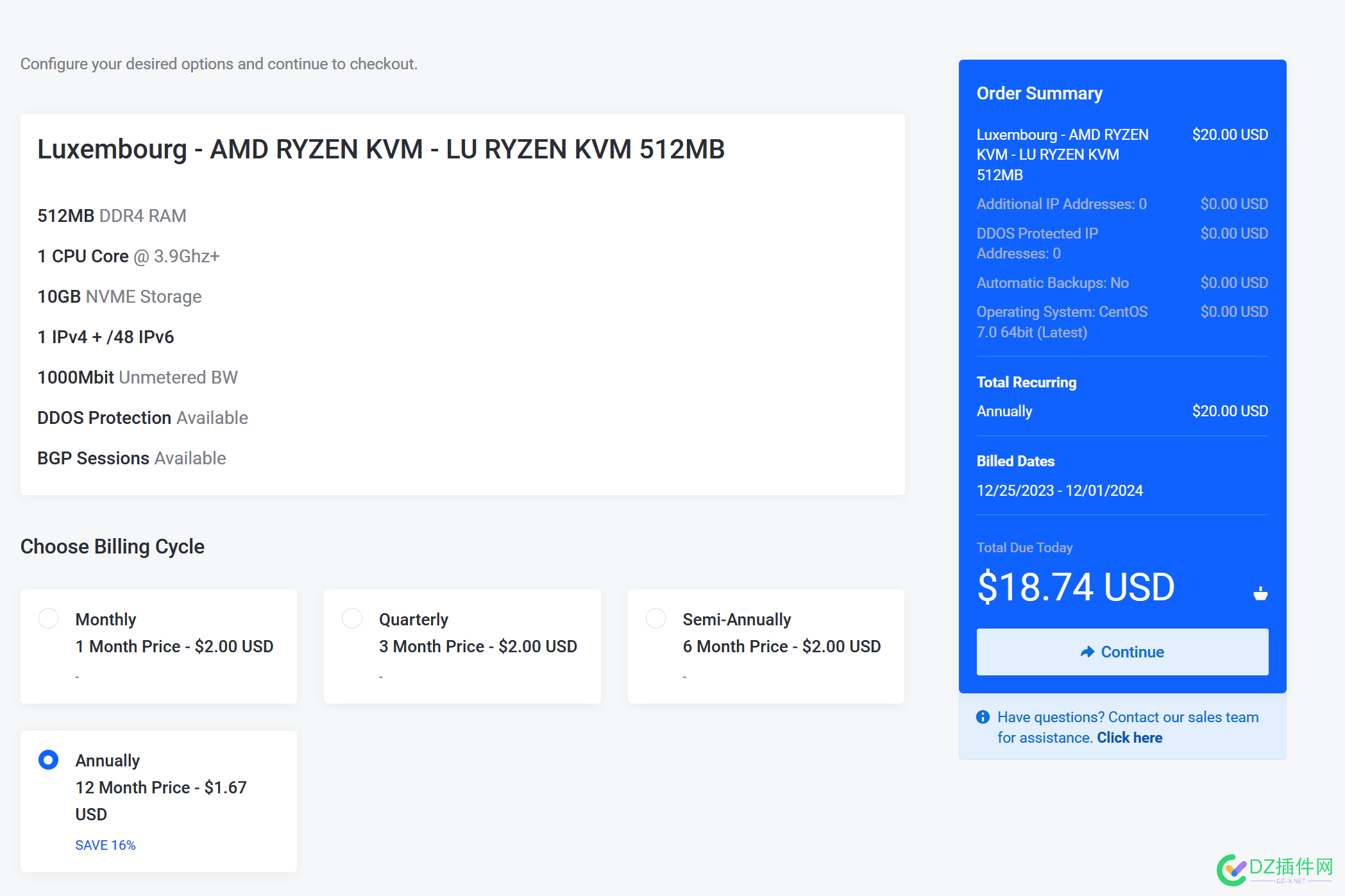Click the arrow icon on the Continue button
The width and height of the screenshot is (1345, 896).
pyautogui.click(x=1087, y=652)
